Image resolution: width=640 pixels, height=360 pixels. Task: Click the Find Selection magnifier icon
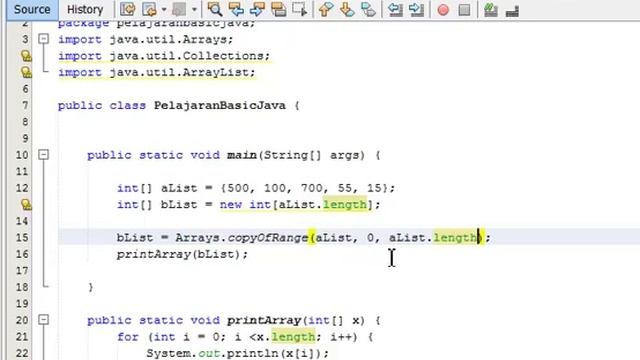214,9
